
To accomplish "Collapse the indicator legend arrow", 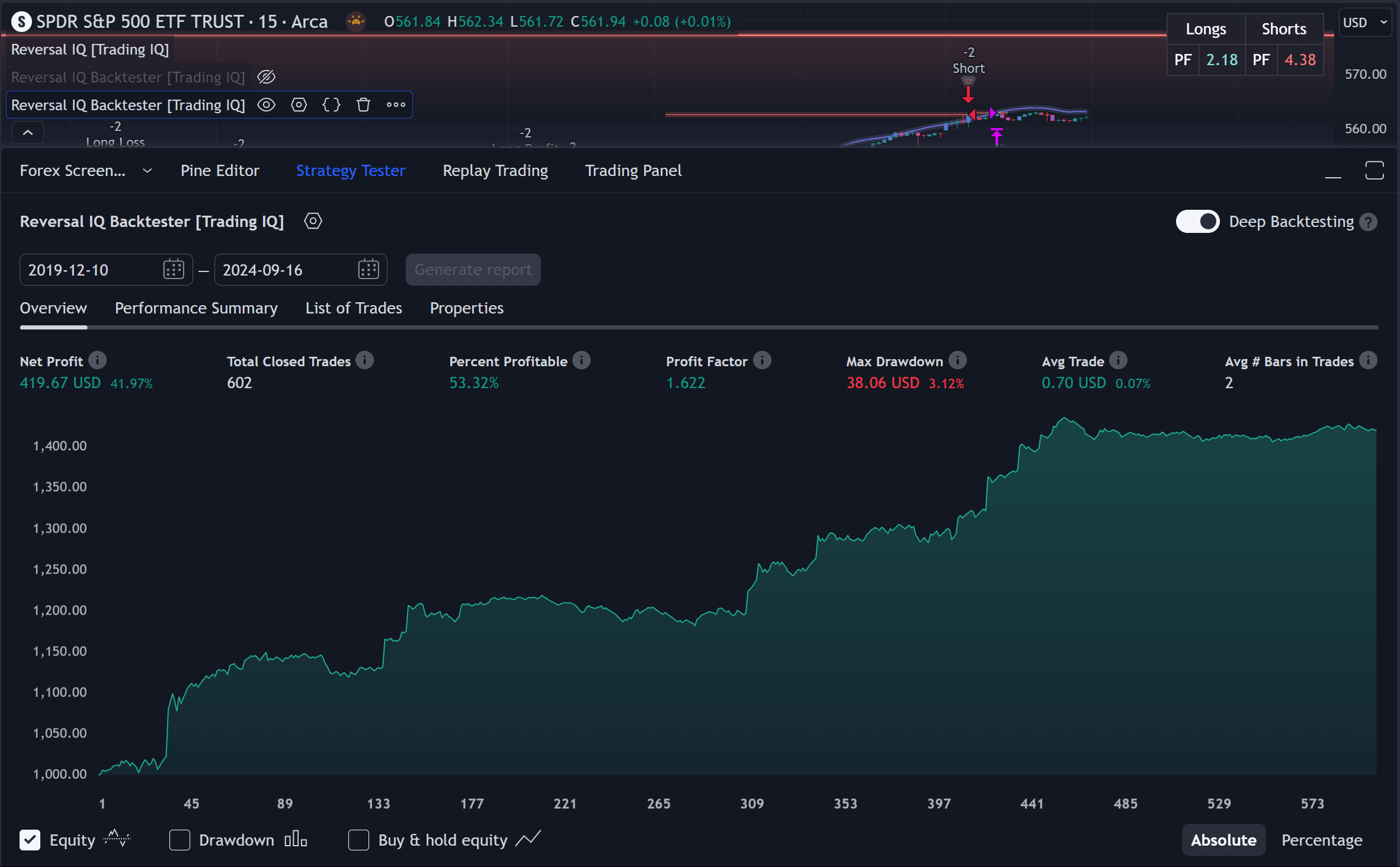I will tap(28, 133).
